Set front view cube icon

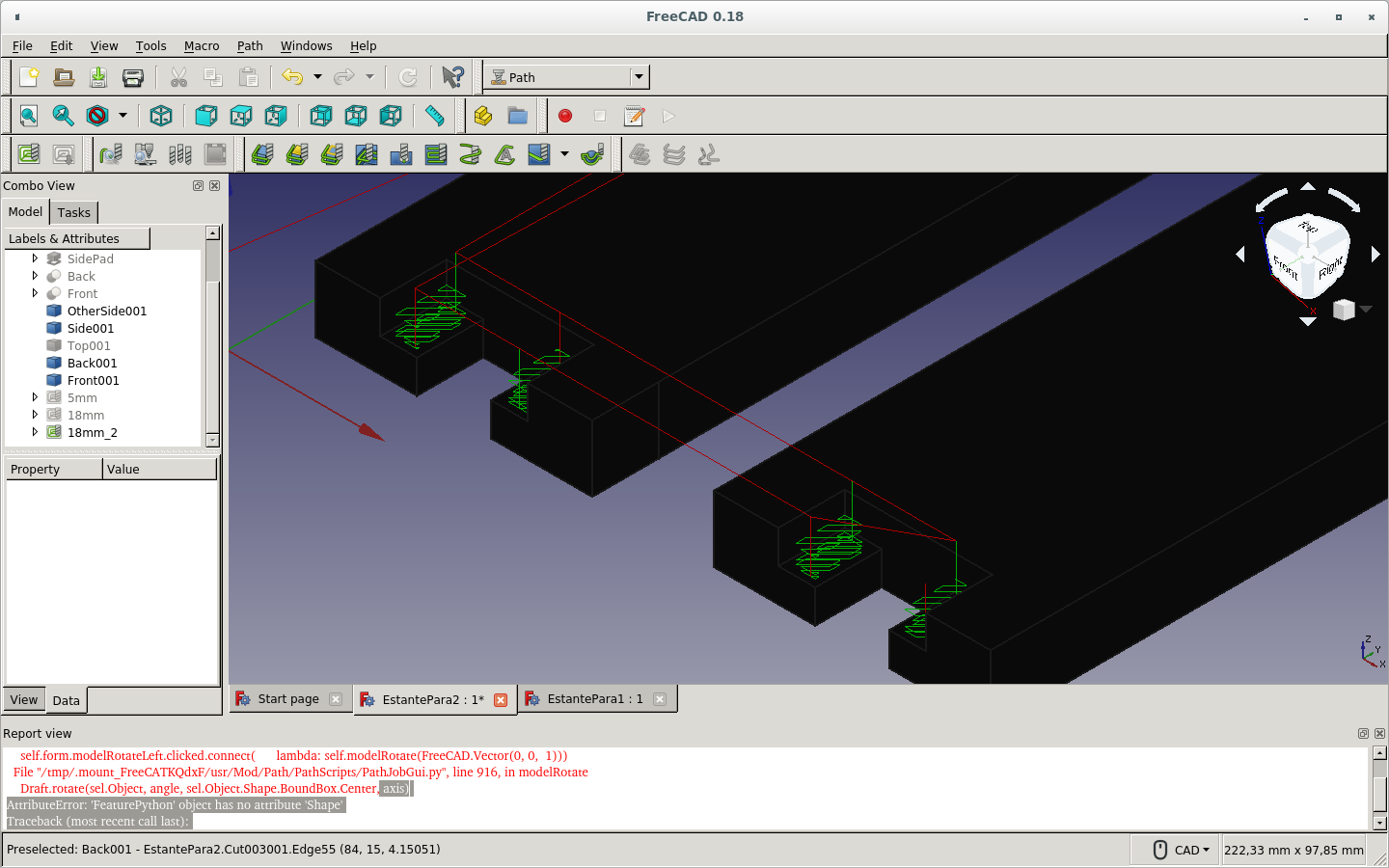point(206,116)
